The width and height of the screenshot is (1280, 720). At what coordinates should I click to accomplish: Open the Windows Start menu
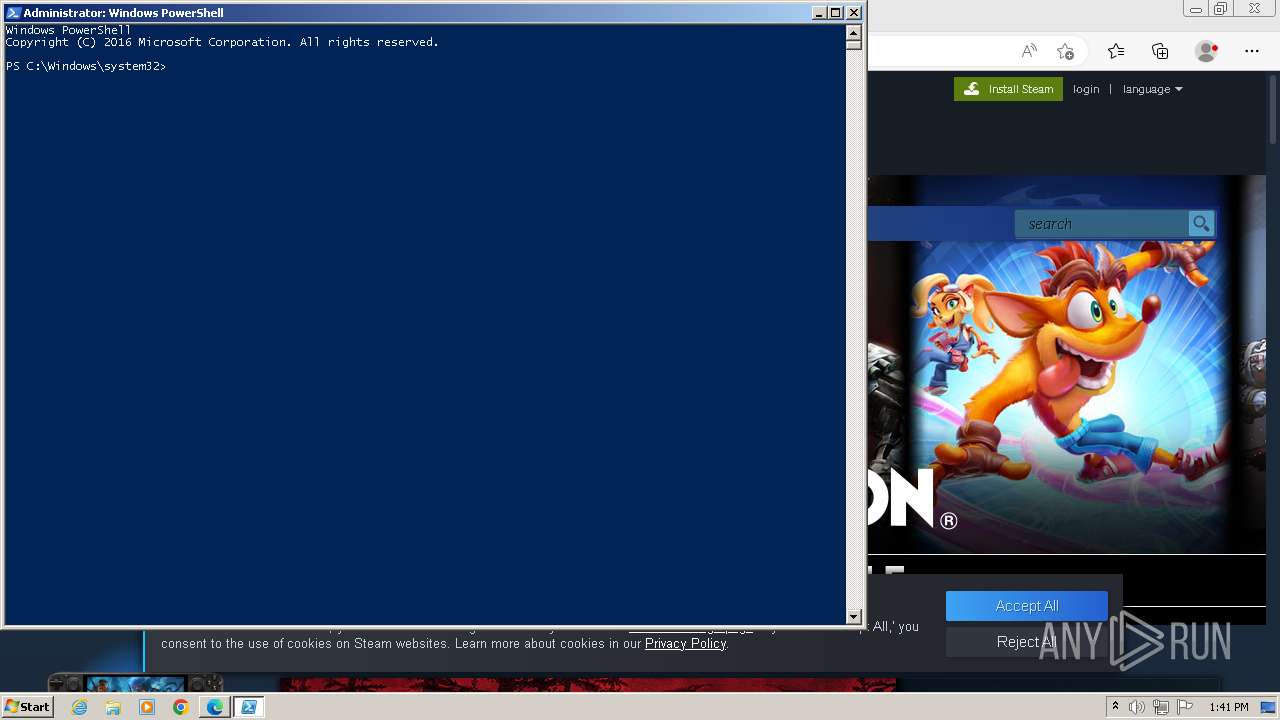[27, 707]
